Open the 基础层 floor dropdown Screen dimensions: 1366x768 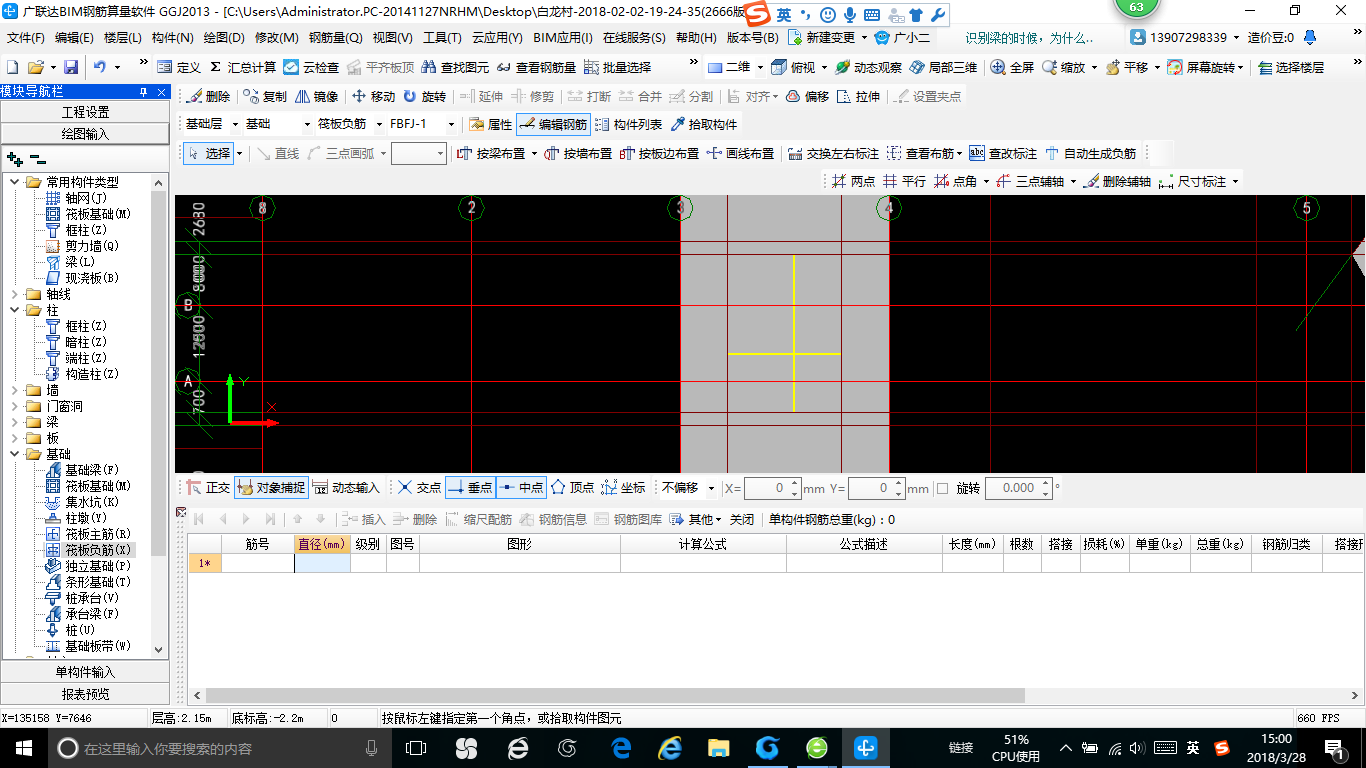(235, 125)
